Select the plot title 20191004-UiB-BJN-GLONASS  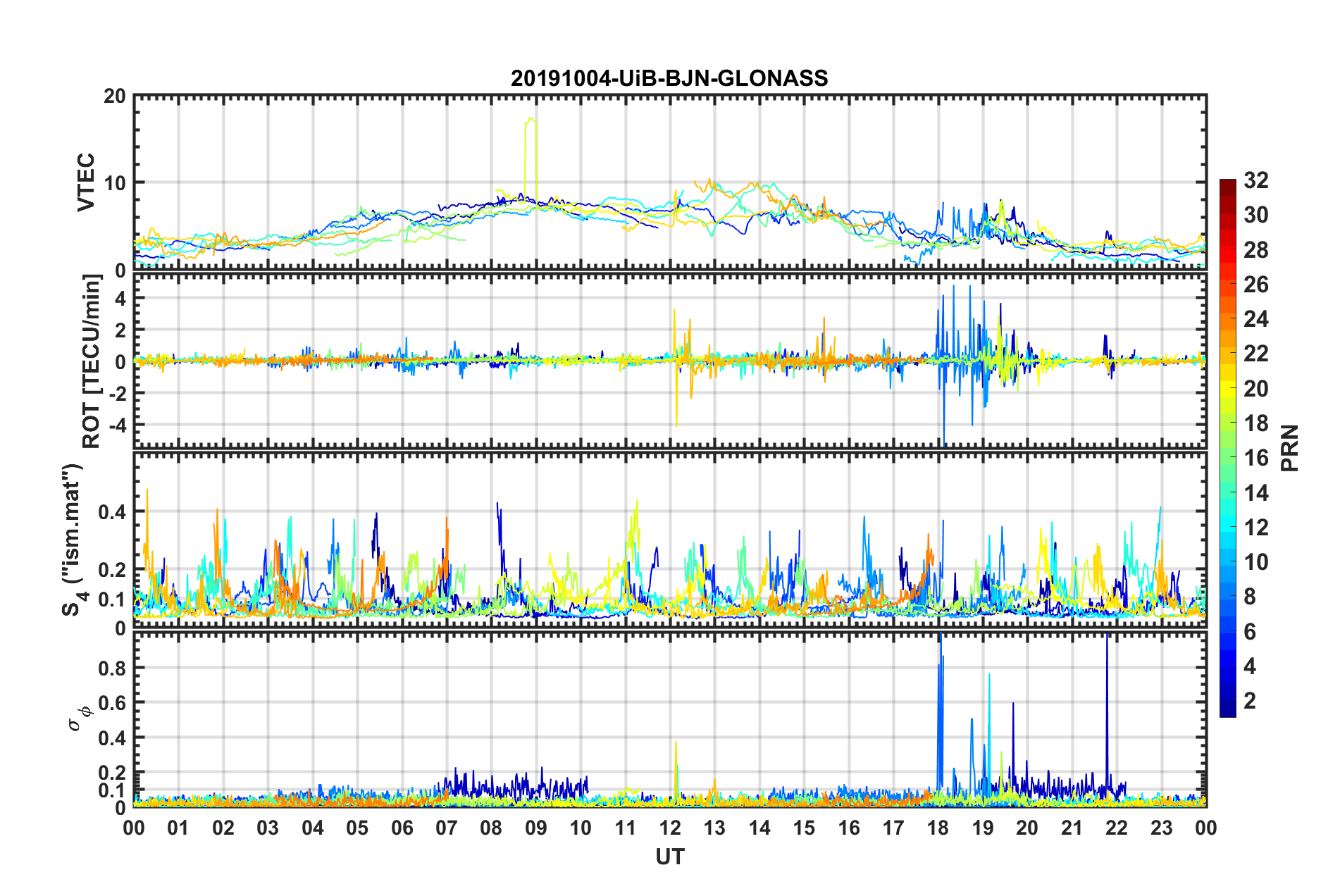pos(669,78)
